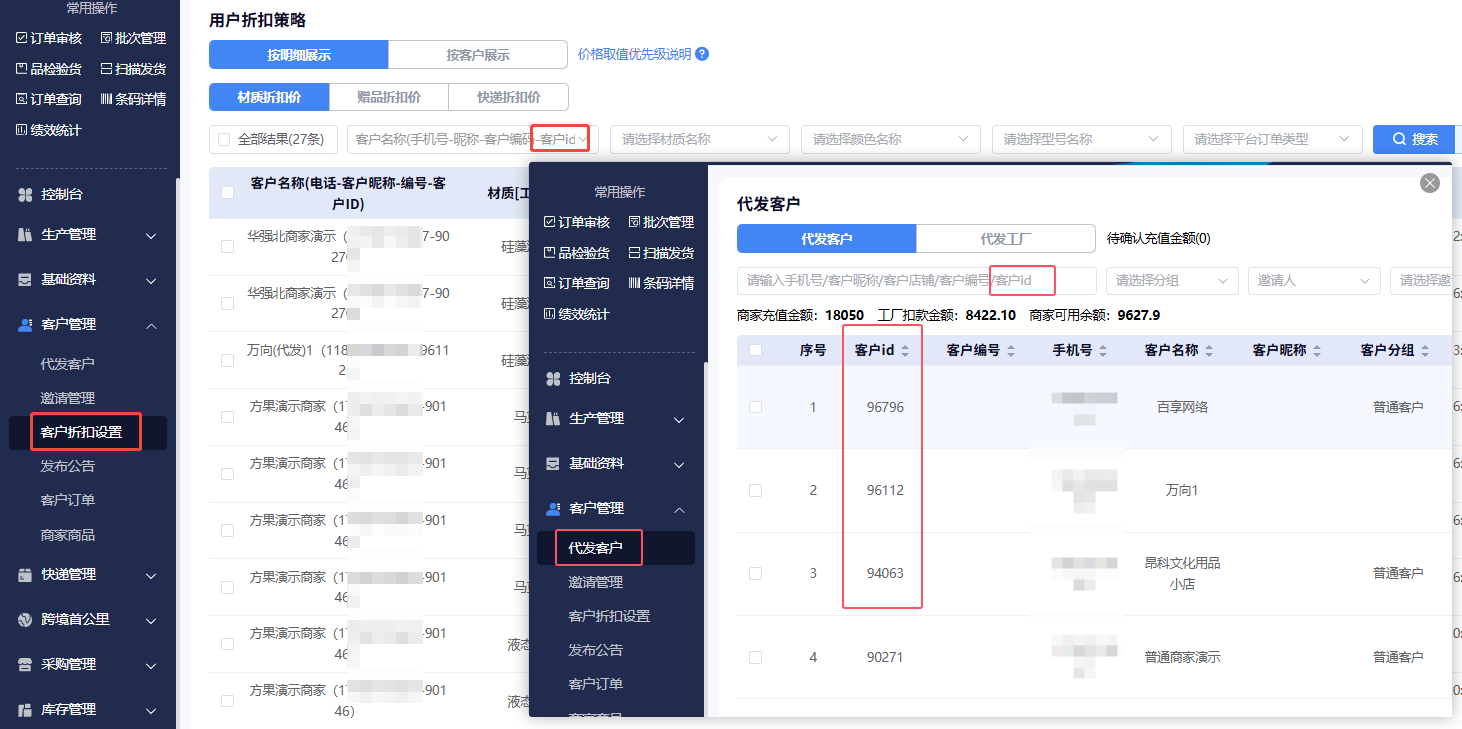Screen dimensions: 1462x729
Task: Click 订单审核 icon in the overlay window sidebar
Action: tap(549, 222)
